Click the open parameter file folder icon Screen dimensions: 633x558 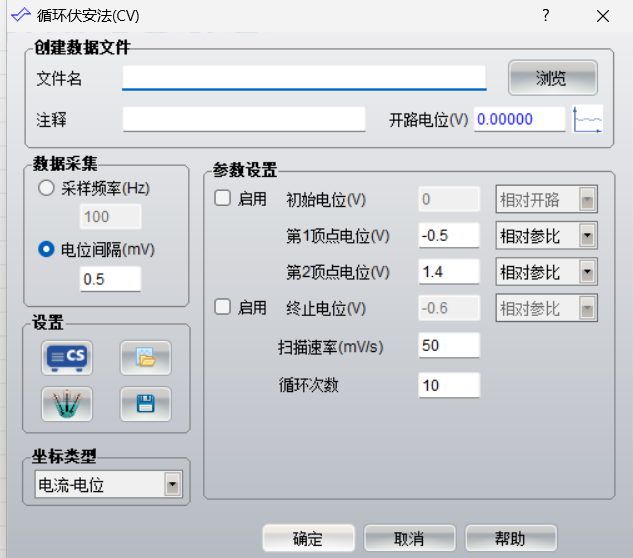point(146,357)
